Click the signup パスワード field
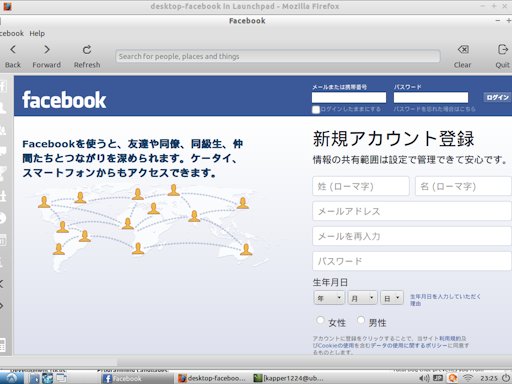 click(412, 261)
